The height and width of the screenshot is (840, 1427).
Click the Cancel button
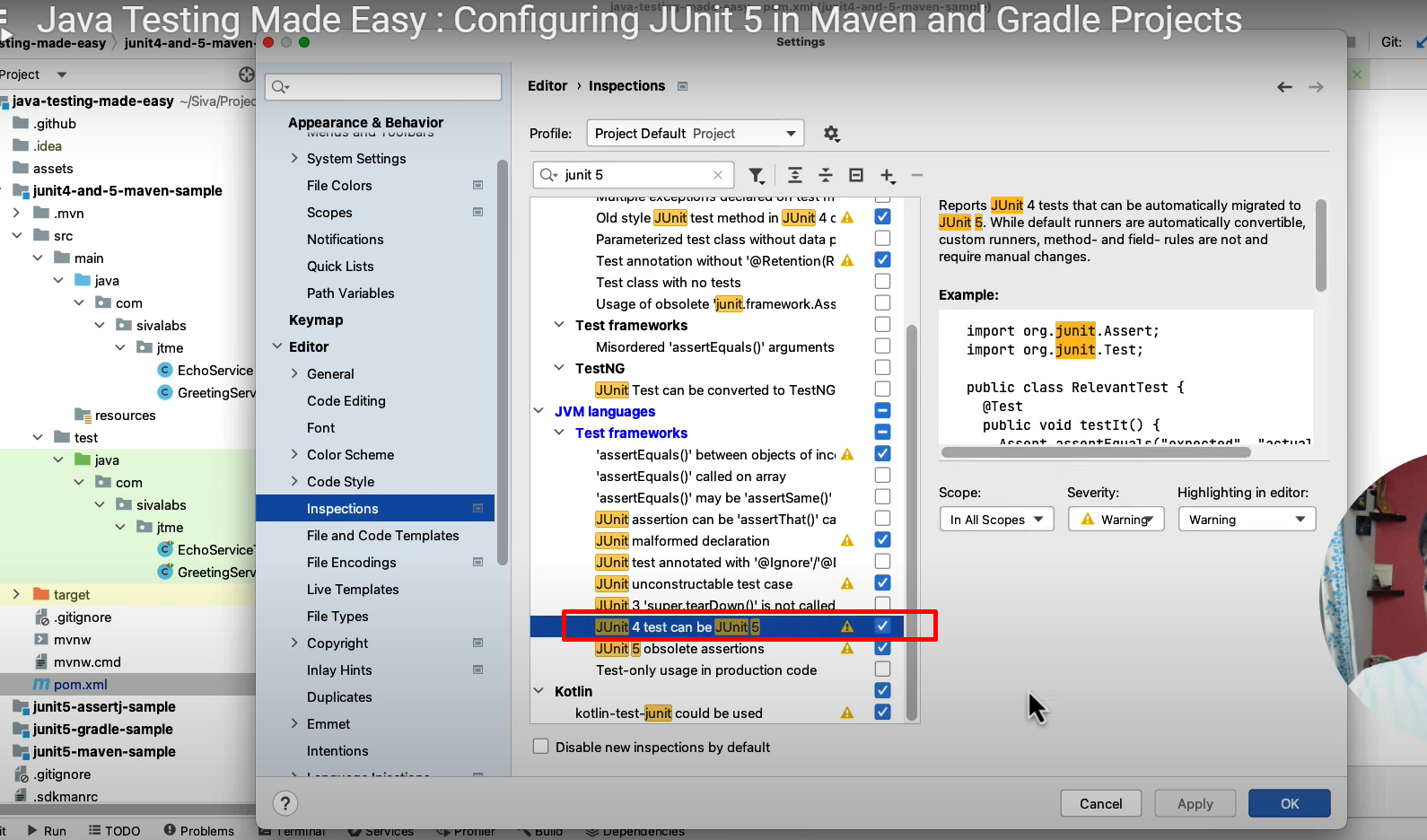(x=1100, y=803)
